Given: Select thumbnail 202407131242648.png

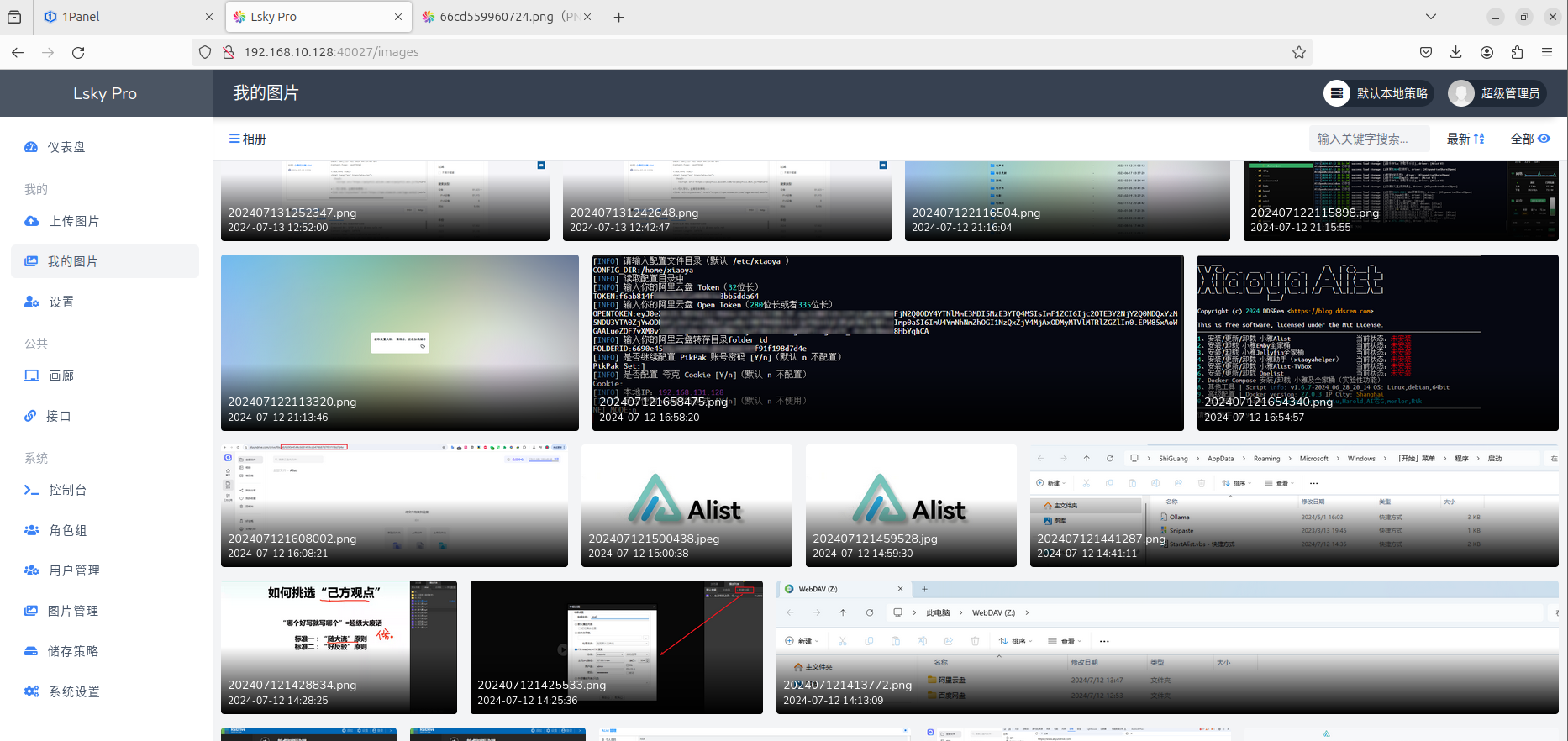Looking at the screenshot, I should 727,201.
